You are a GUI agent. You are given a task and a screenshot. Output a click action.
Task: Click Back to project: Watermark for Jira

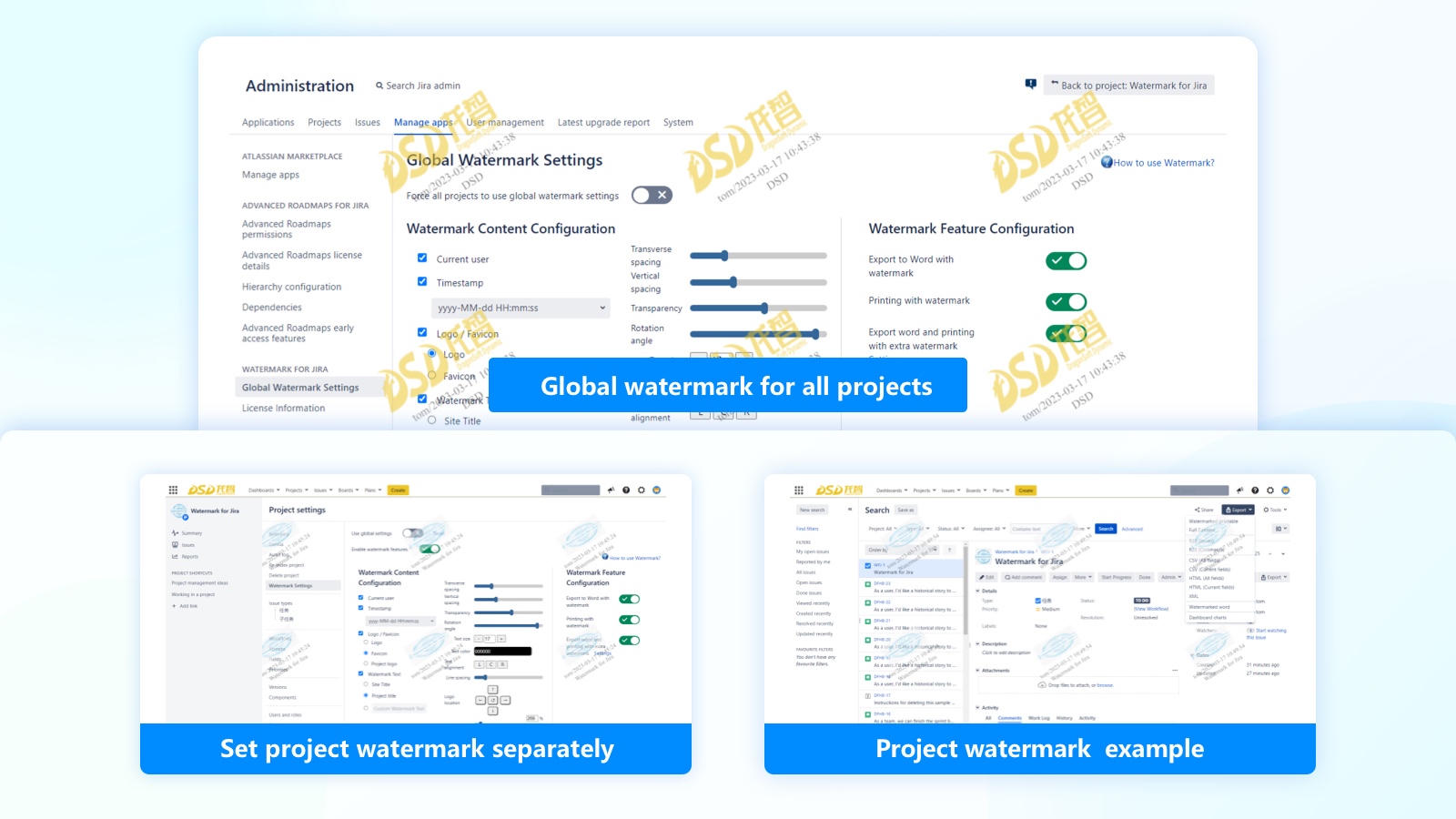1128,86
